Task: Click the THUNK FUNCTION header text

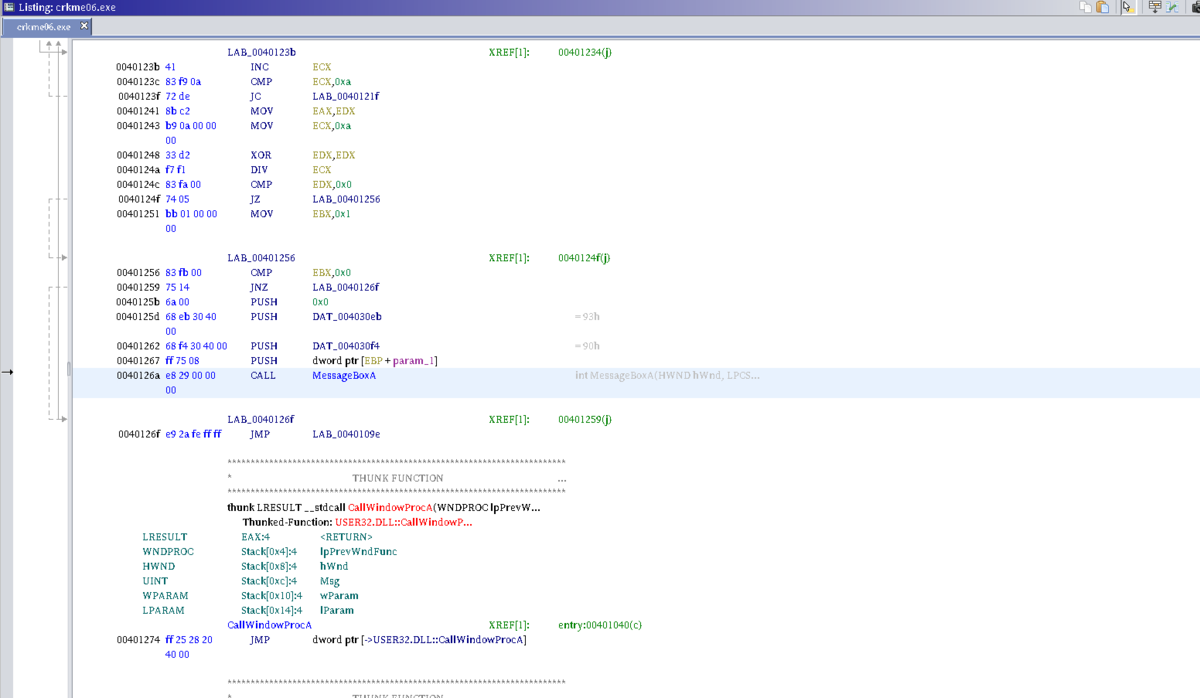Action: click(398, 478)
